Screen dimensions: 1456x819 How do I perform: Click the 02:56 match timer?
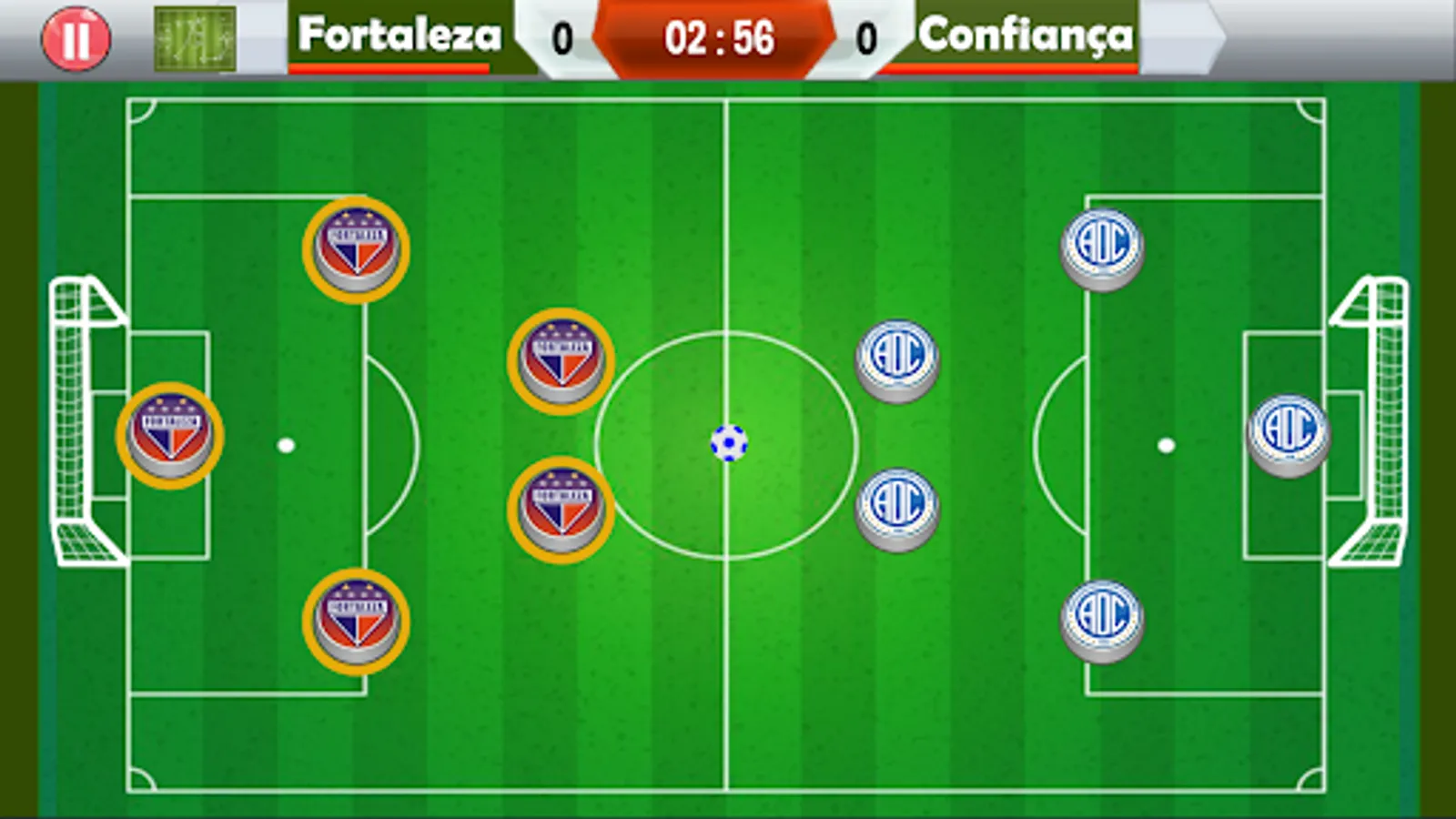[x=719, y=39]
